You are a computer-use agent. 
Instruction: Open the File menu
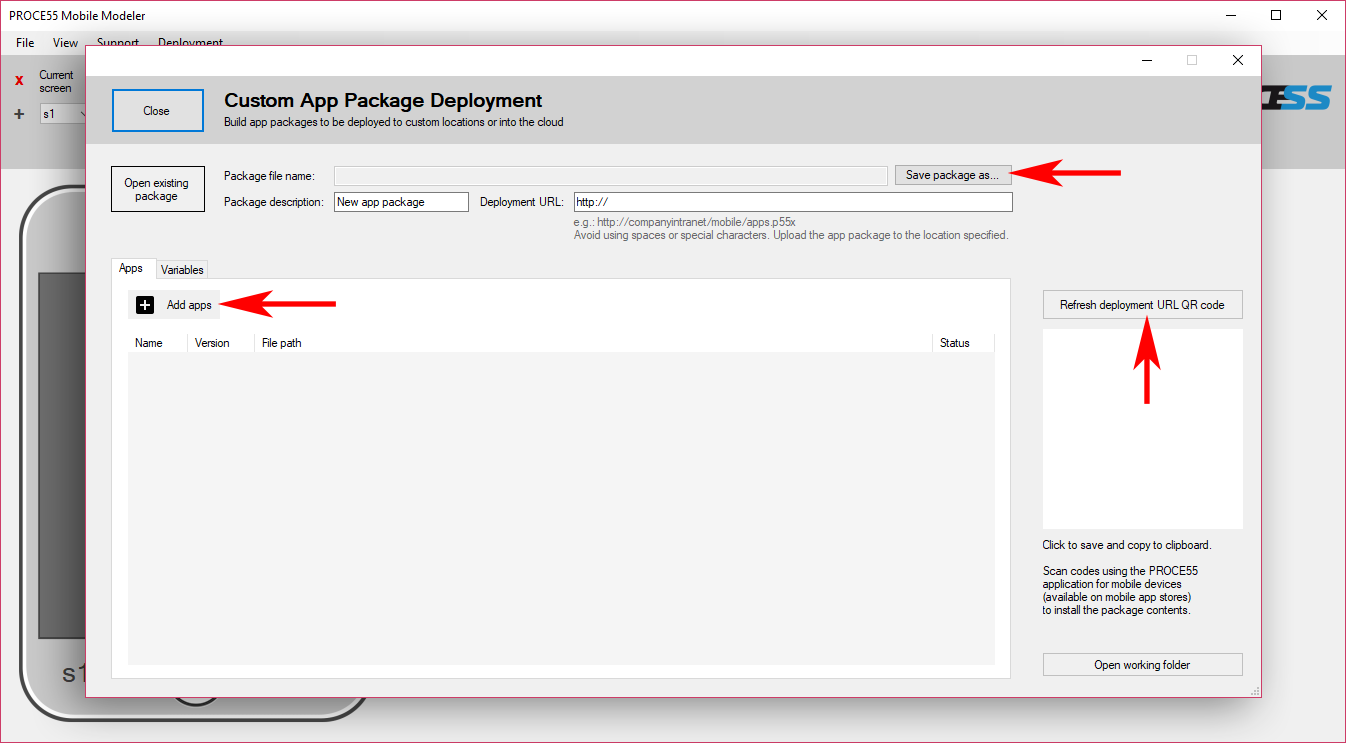25,43
